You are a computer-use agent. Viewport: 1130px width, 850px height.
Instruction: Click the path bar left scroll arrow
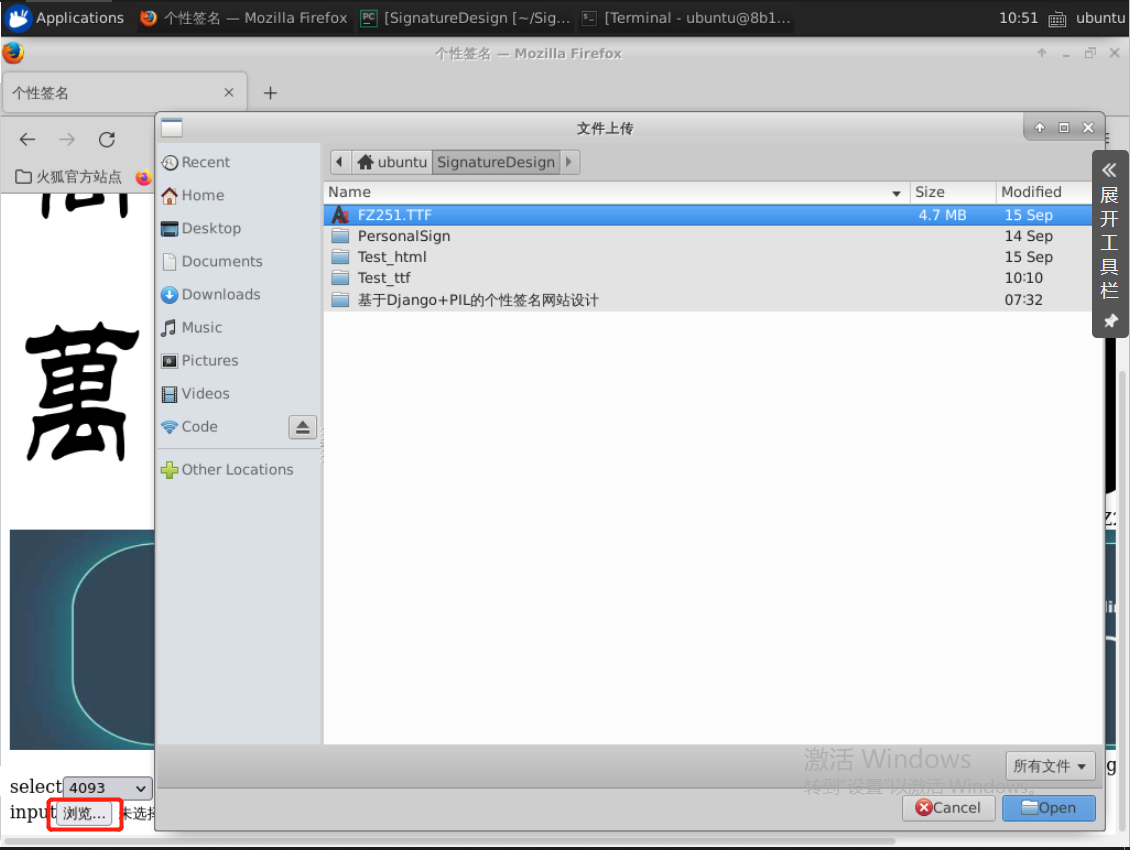pyautogui.click(x=340, y=162)
